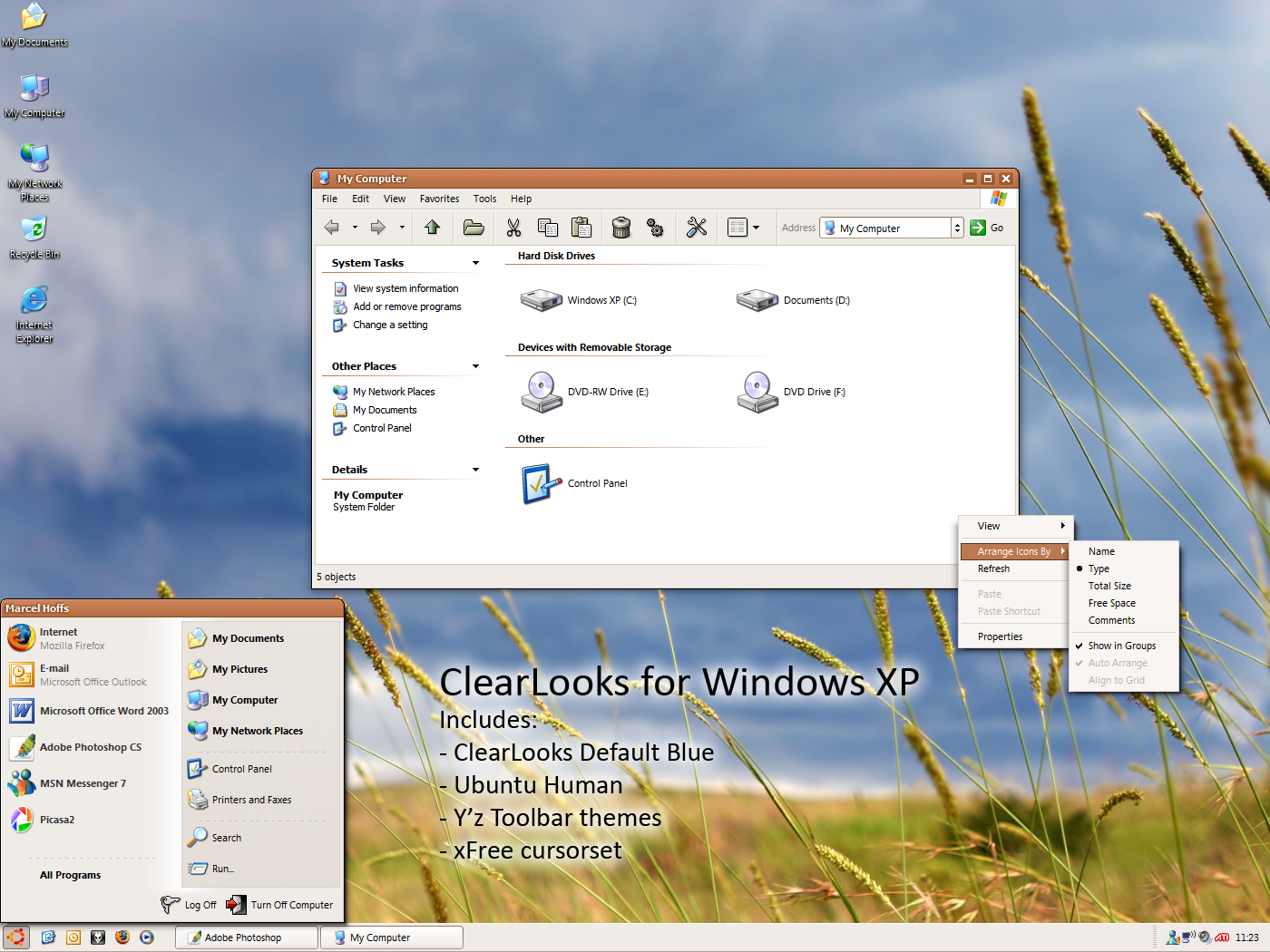Open the Views dropdown on the toolbar
The image size is (1270, 952).
click(x=756, y=227)
